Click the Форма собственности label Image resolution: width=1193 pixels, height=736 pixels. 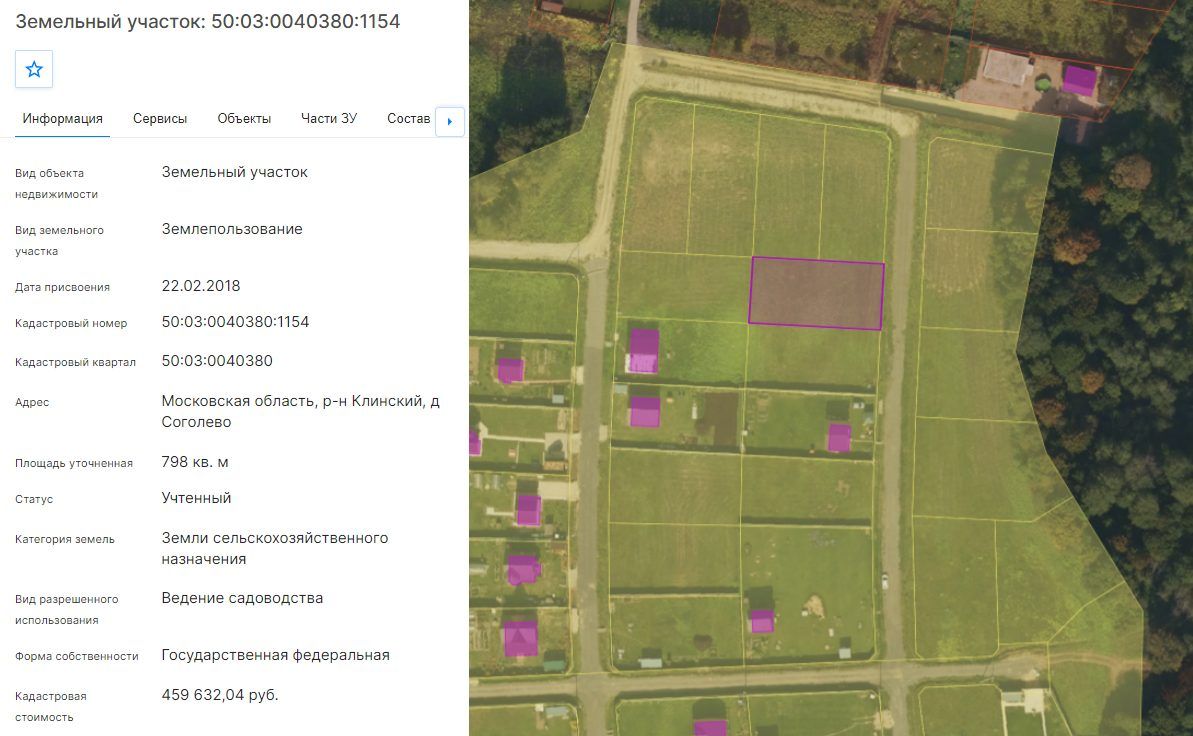77,656
